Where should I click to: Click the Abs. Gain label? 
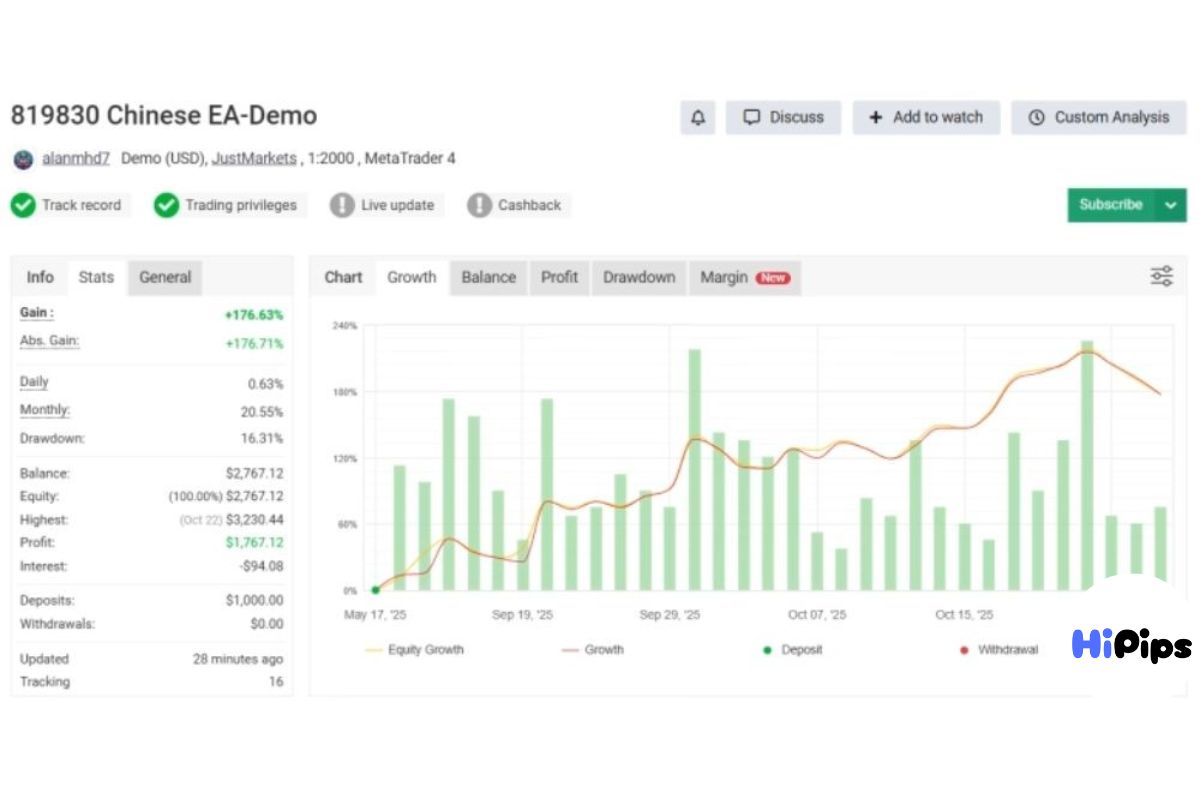[x=49, y=341]
